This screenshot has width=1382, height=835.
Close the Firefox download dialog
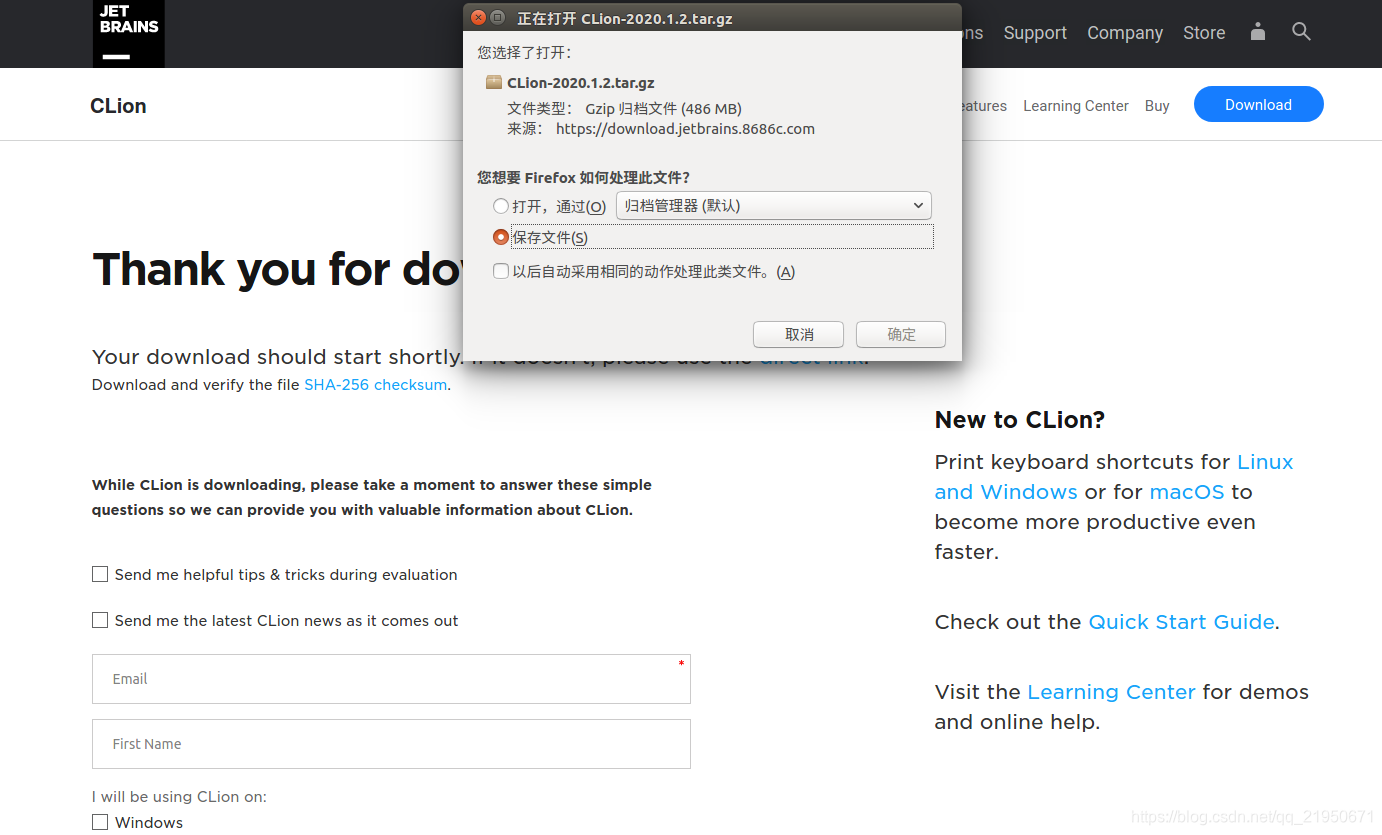click(478, 18)
